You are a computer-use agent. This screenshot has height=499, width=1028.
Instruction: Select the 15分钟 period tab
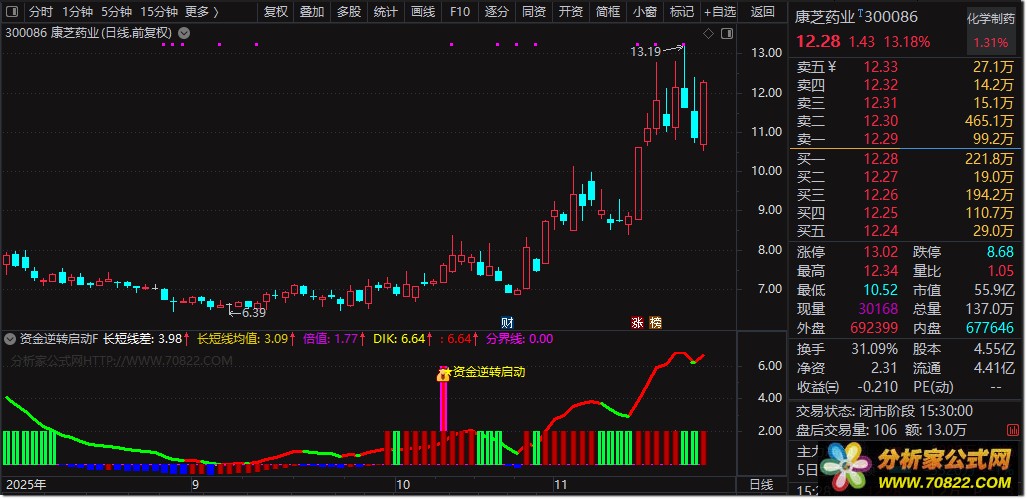[x=159, y=12]
